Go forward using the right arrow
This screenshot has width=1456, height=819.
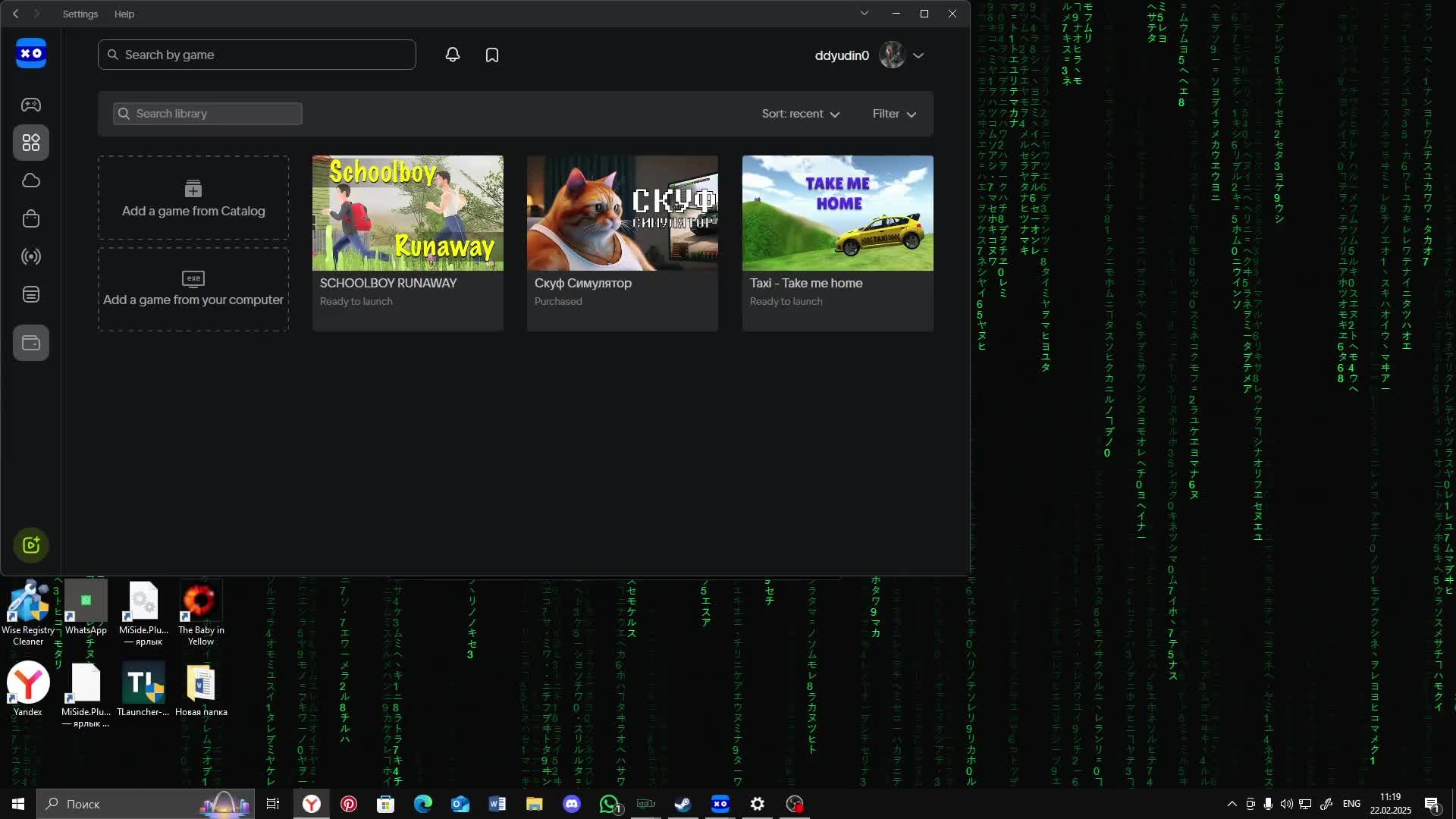[36, 14]
